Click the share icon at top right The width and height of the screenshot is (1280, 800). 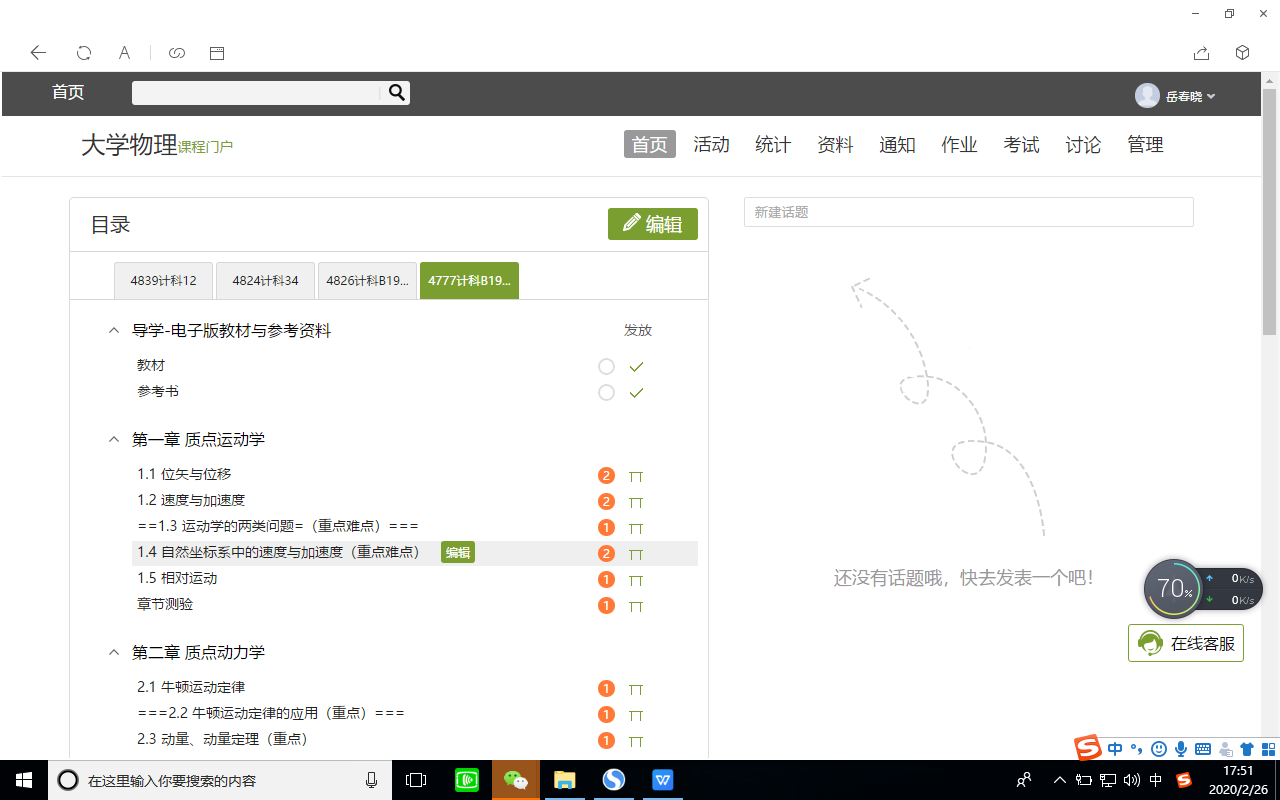click(x=1201, y=53)
